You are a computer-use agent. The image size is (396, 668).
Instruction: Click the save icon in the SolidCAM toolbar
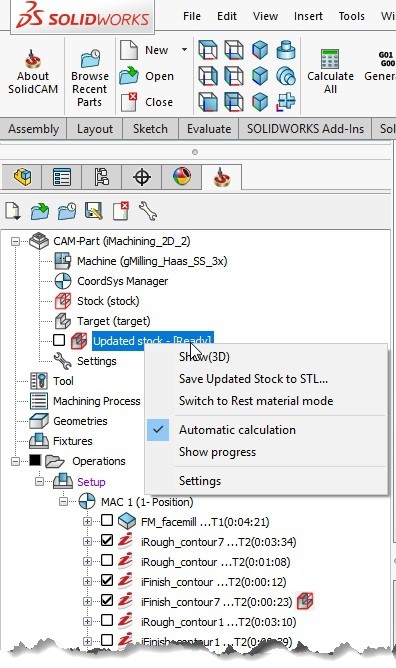tap(94, 211)
